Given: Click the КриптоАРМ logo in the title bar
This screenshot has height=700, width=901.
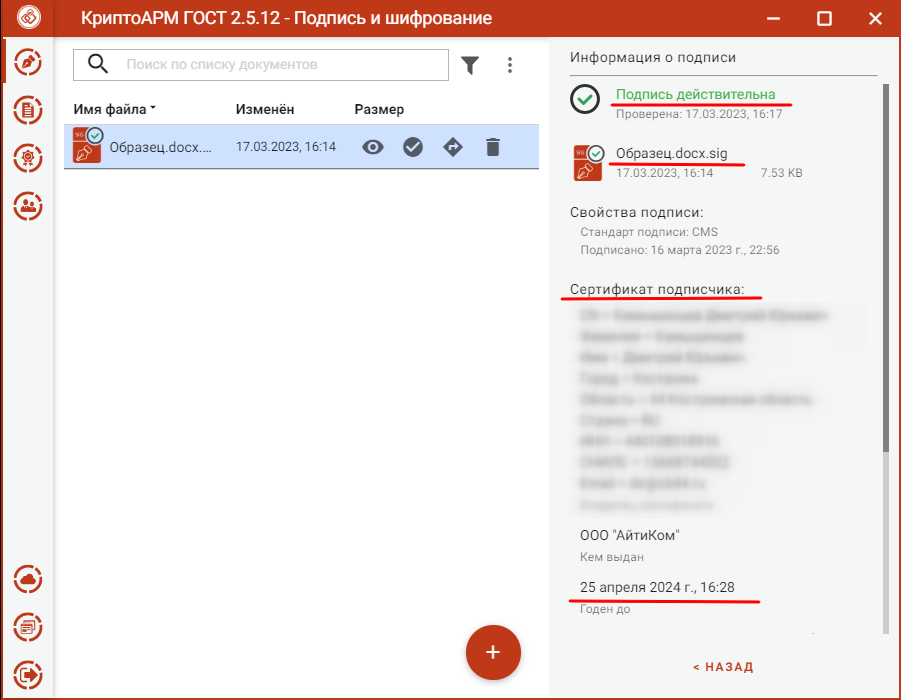Looking at the screenshot, I should click(28, 17).
